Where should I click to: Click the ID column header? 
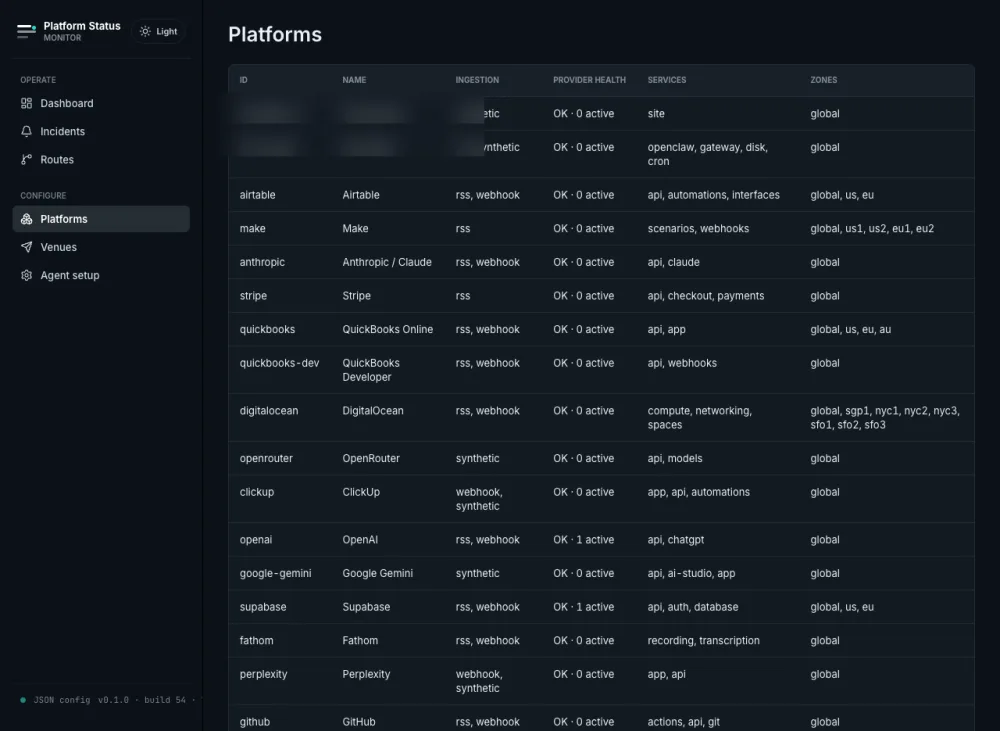click(x=244, y=80)
